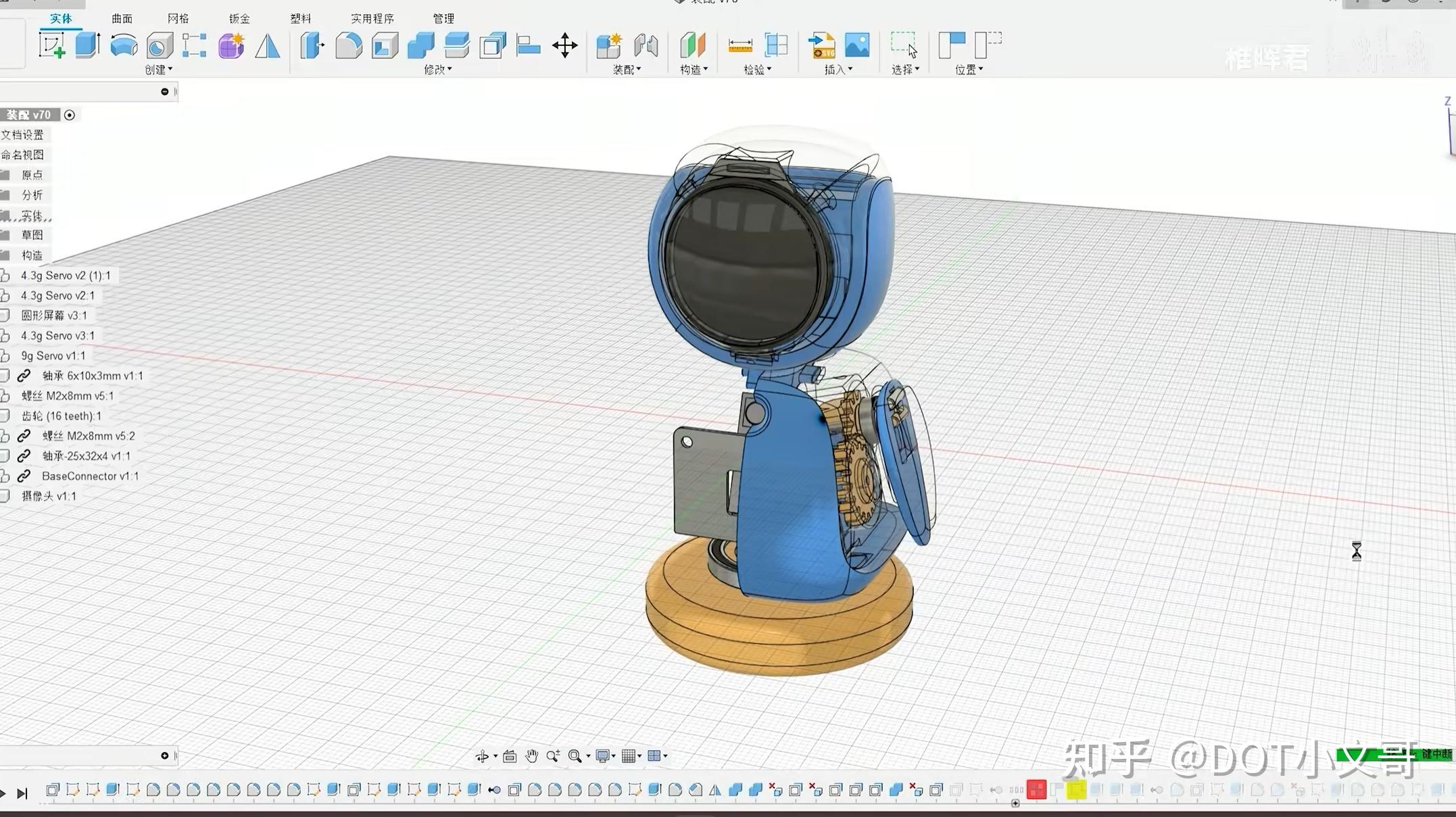Screen dimensions: 1456x817
Task: Open the 位置 dropdown
Action: click(969, 70)
